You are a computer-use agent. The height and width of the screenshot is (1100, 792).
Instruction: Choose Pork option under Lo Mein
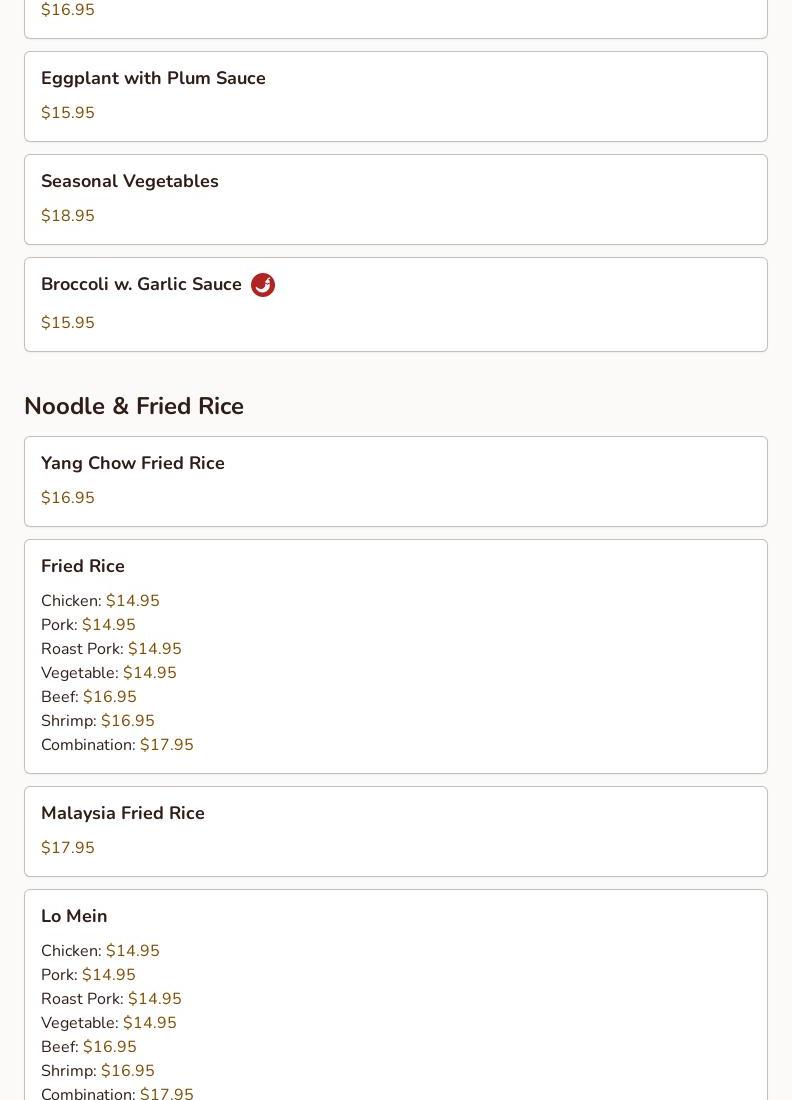[x=88, y=975]
